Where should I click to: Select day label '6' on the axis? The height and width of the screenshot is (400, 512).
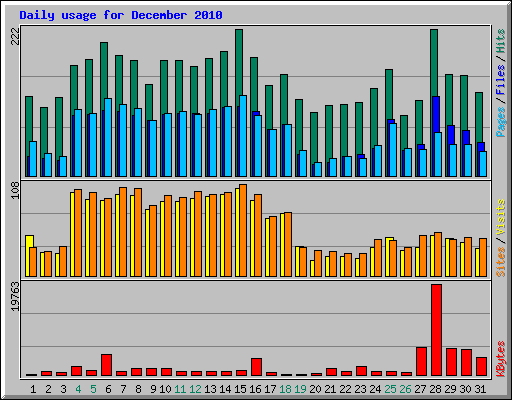click(x=108, y=389)
